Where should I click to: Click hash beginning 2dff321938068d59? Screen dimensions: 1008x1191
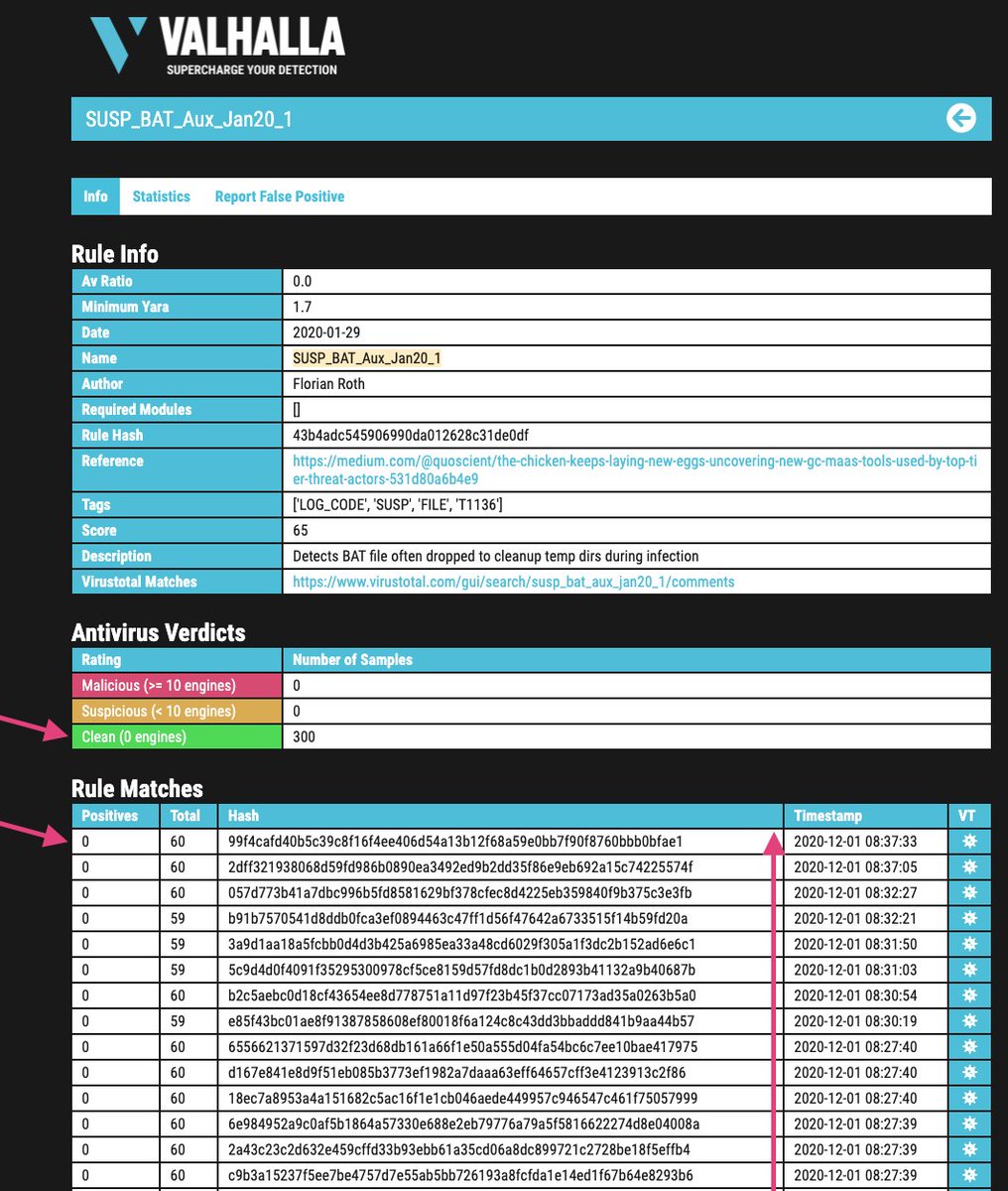459,867
